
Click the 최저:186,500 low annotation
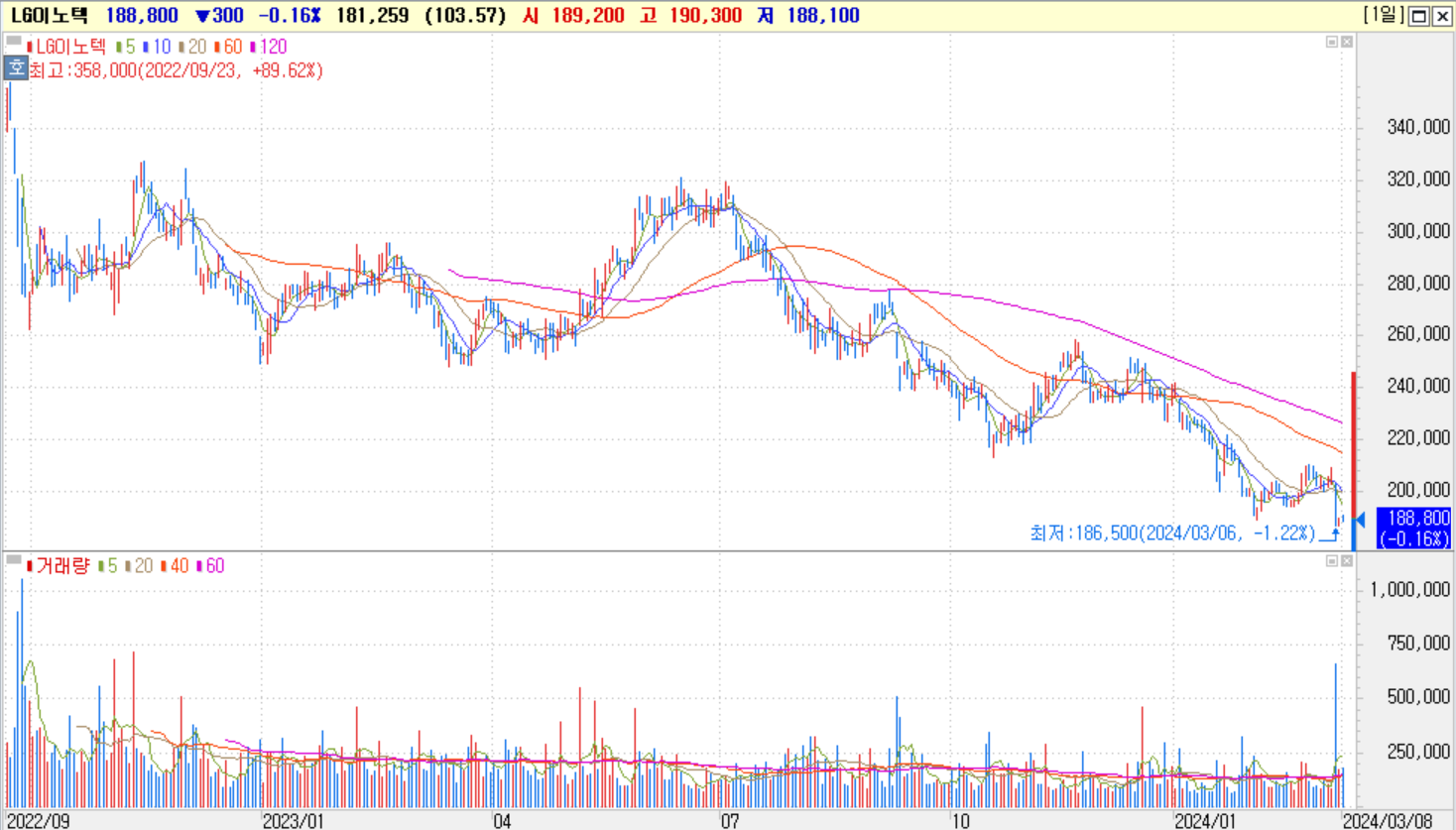pos(1172,534)
